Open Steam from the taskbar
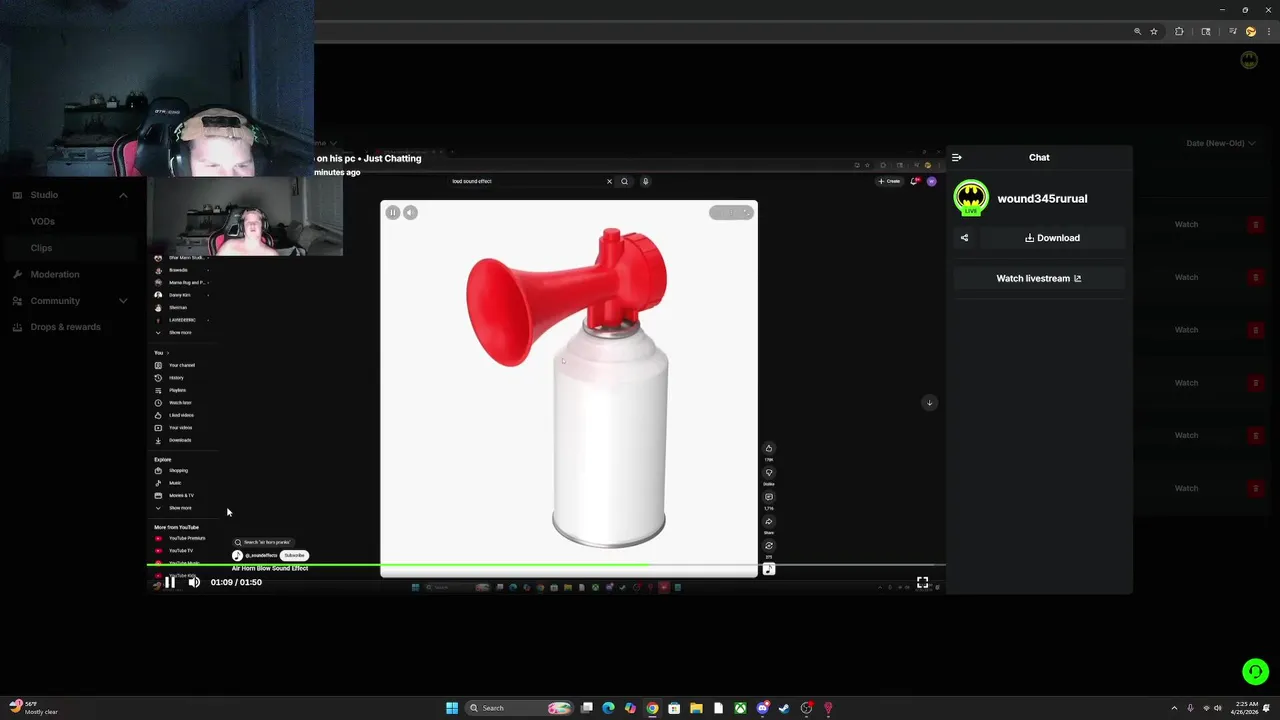 coord(784,708)
